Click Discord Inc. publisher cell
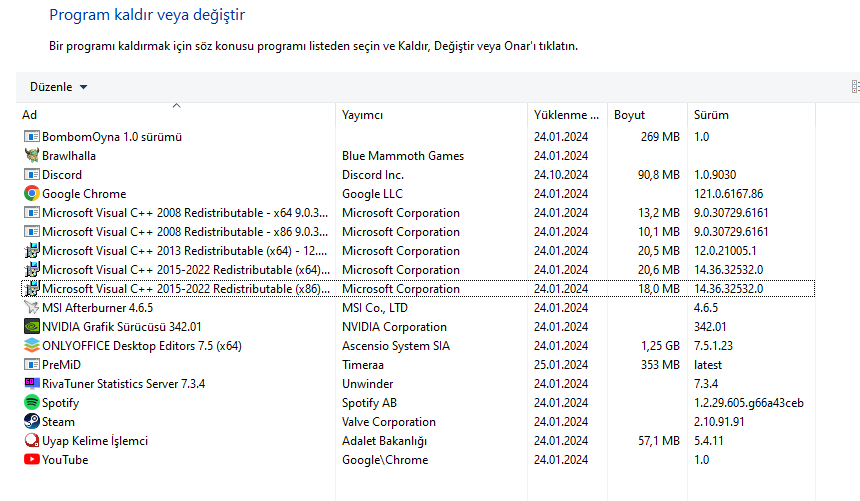 [373, 174]
